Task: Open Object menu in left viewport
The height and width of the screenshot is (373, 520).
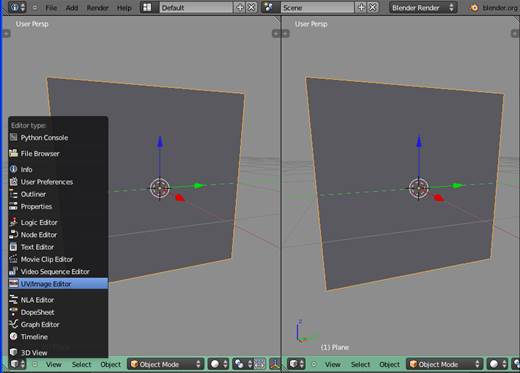Action: pyautogui.click(x=110, y=364)
